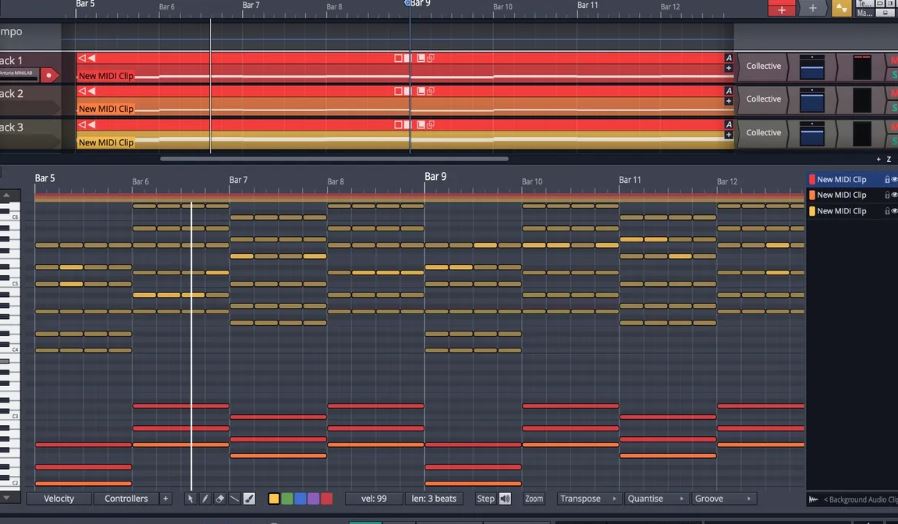Open the Collective plugin on Track 1
This screenshot has width=898, height=524.
click(763, 66)
